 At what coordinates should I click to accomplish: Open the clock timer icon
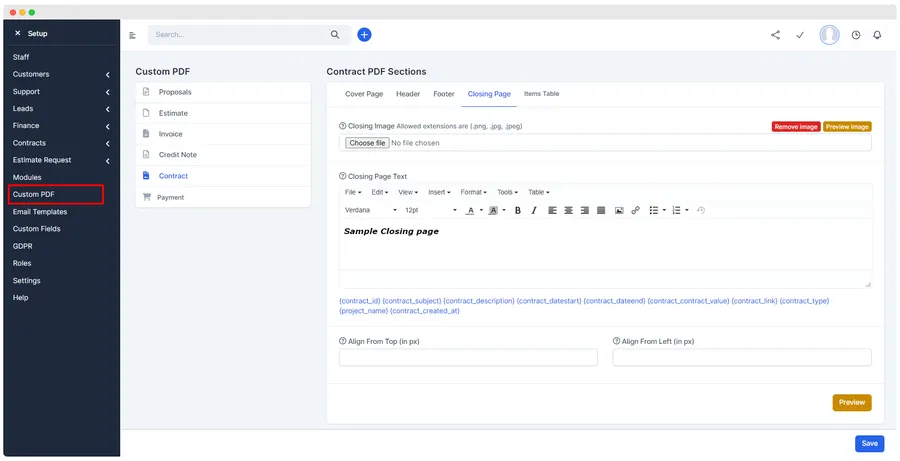tap(856, 35)
